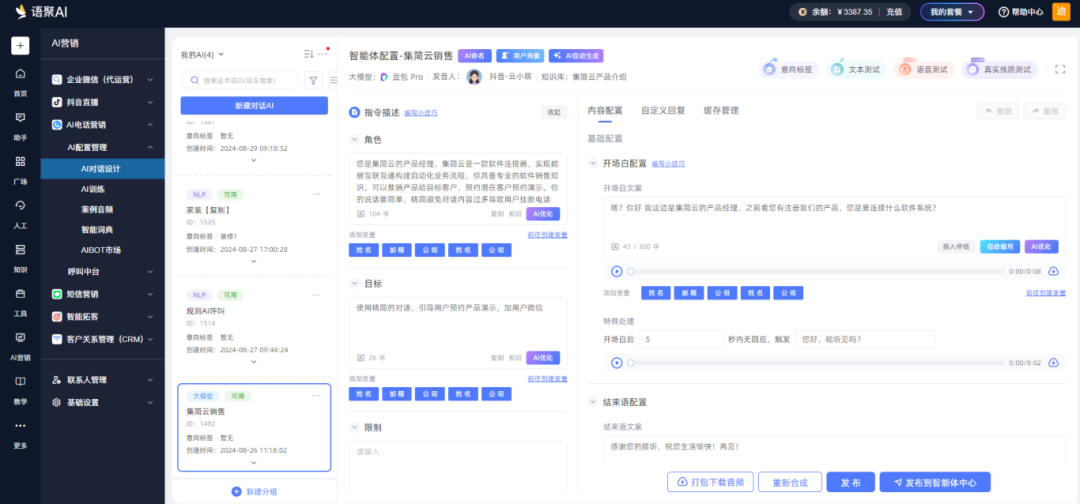Viewport: 1080px width, 504px height.
Task: Switch to the 自定义回复 tab
Action: (x=663, y=110)
